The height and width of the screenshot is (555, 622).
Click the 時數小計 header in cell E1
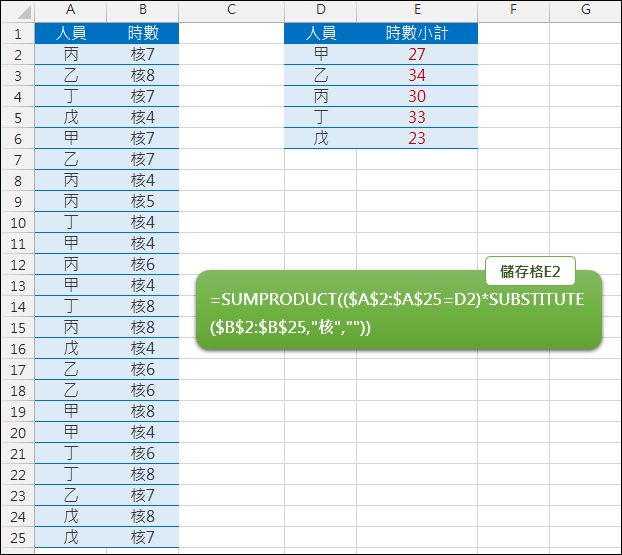[x=417, y=33]
